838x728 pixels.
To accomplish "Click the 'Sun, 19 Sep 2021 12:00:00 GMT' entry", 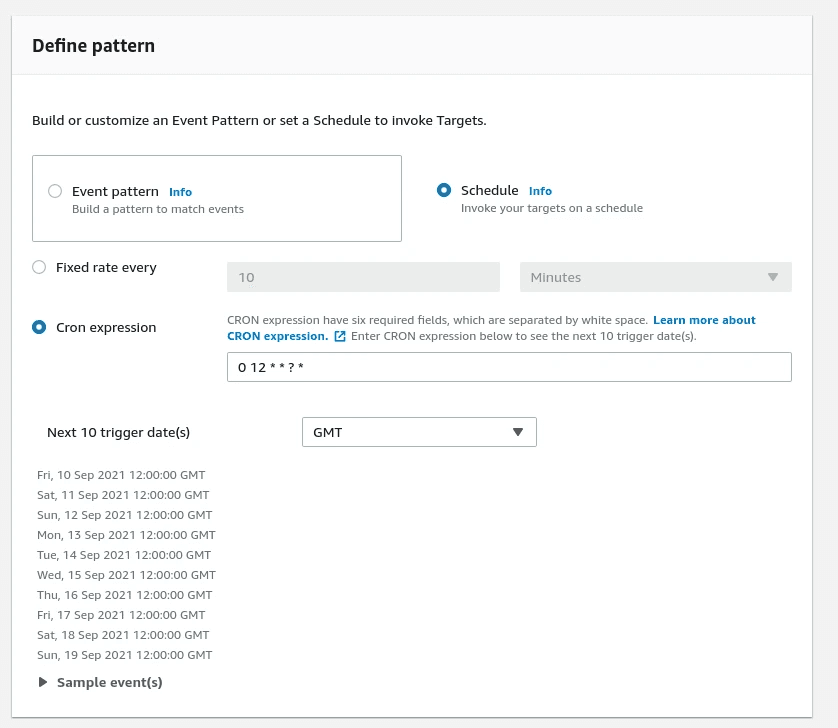I will pos(125,655).
